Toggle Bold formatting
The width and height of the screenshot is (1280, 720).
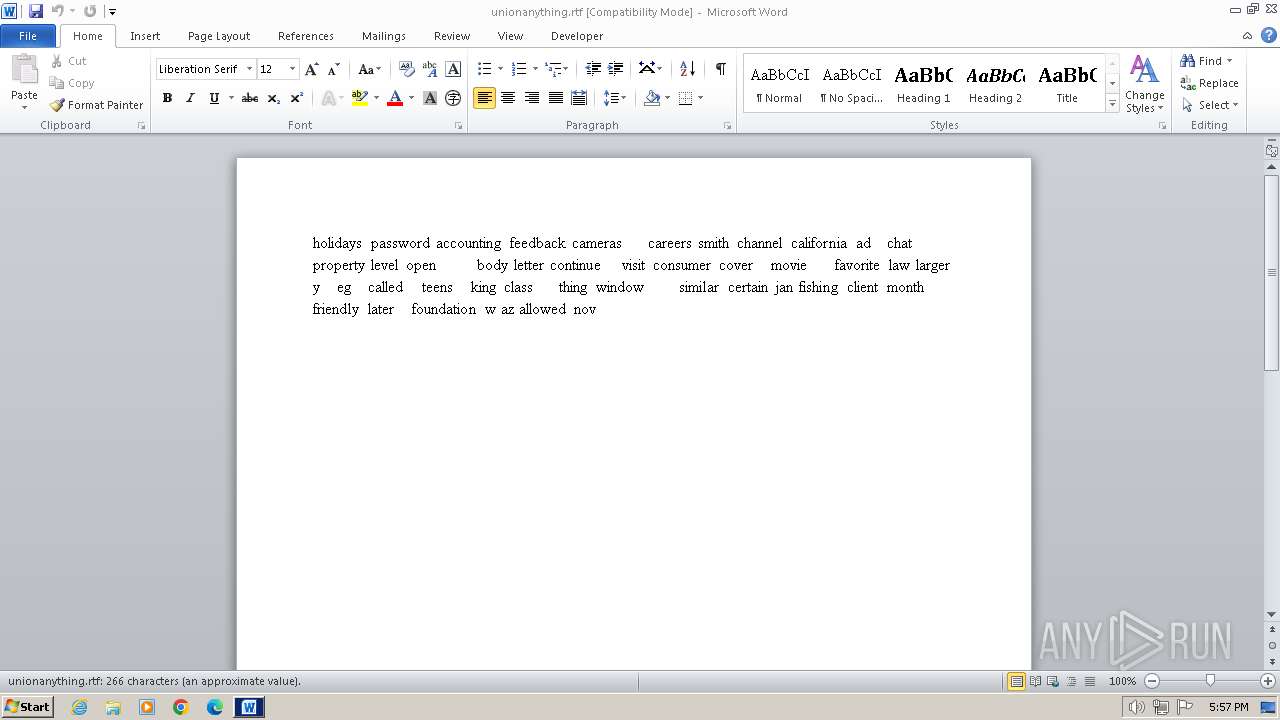167,98
